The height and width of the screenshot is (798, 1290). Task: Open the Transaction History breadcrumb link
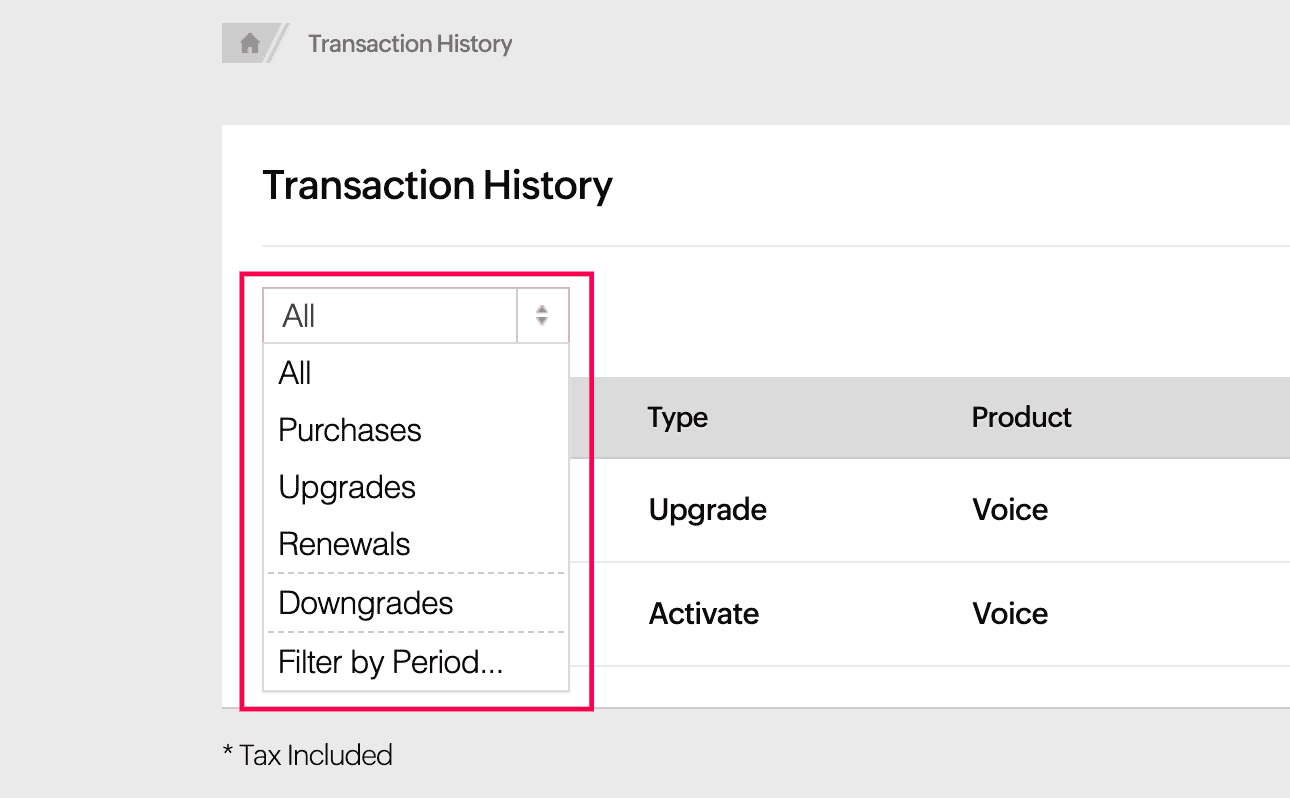pos(410,44)
